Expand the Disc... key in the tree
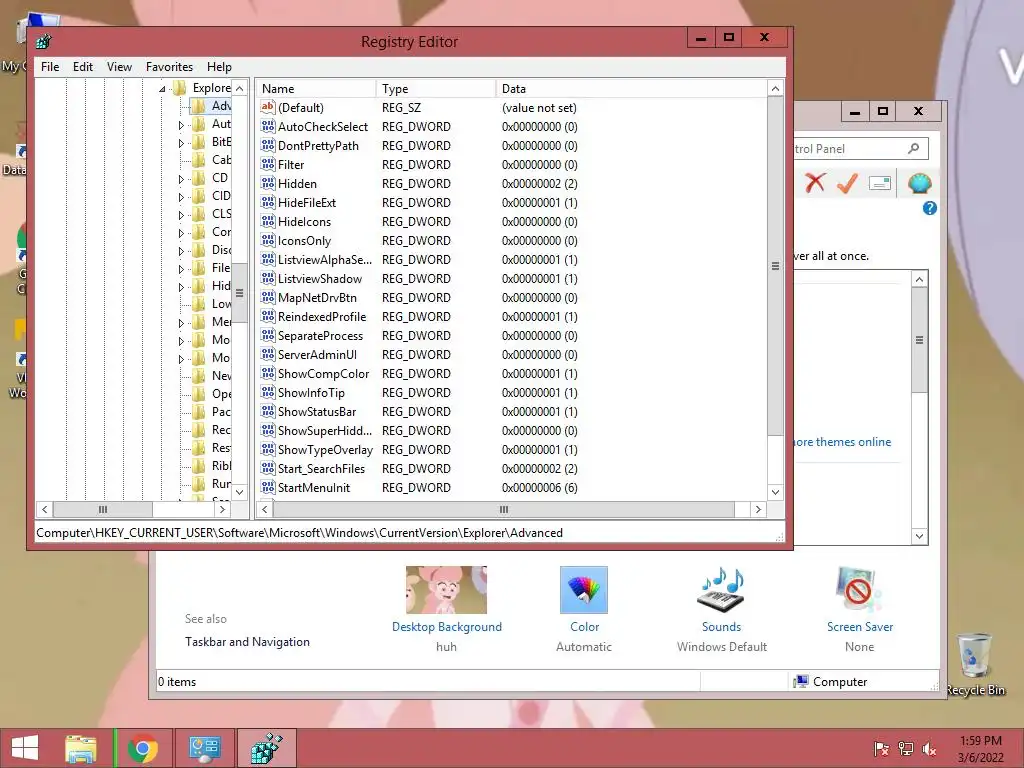The height and width of the screenshot is (768, 1024). [181, 250]
